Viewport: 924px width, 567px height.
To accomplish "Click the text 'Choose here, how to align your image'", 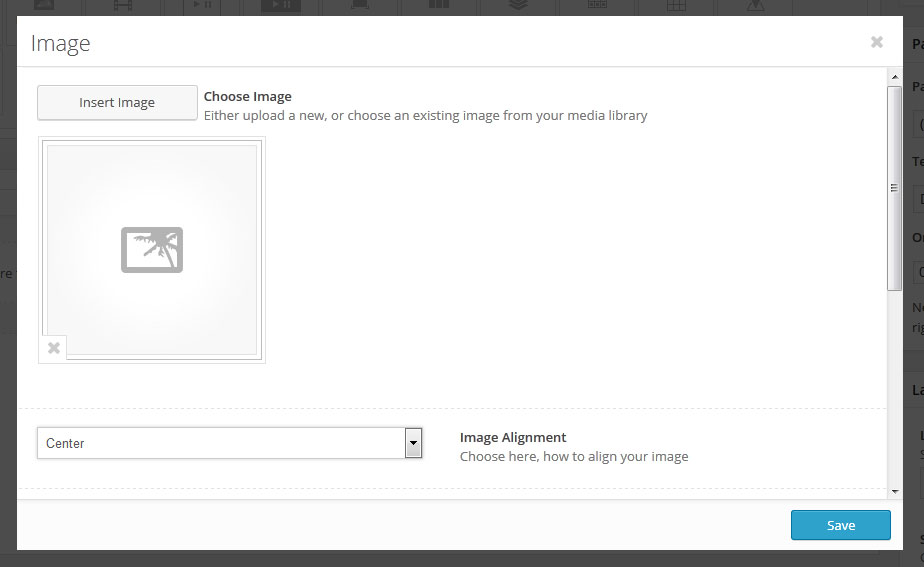I will (574, 457).
